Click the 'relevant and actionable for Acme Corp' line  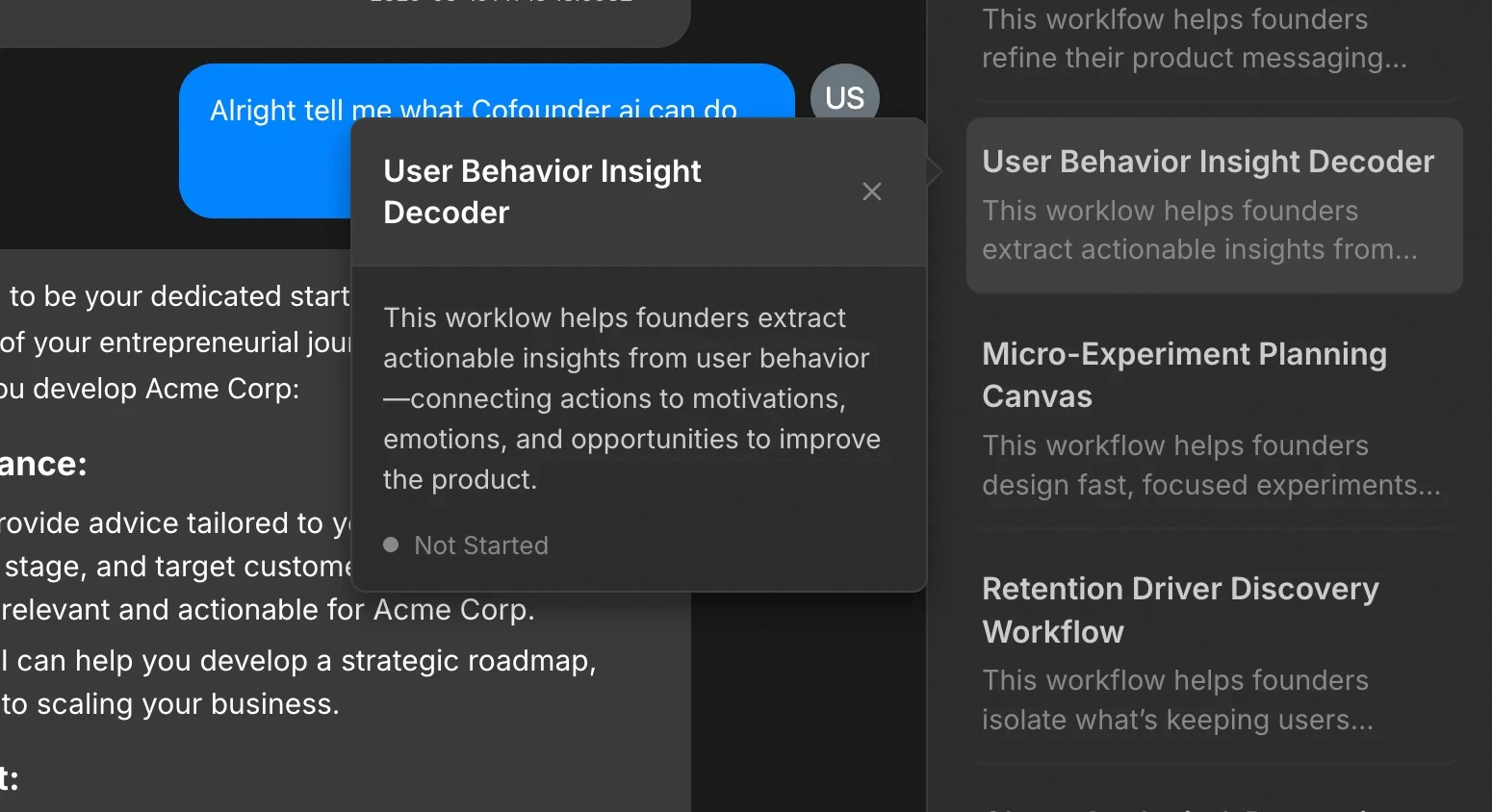coord(268,610)
